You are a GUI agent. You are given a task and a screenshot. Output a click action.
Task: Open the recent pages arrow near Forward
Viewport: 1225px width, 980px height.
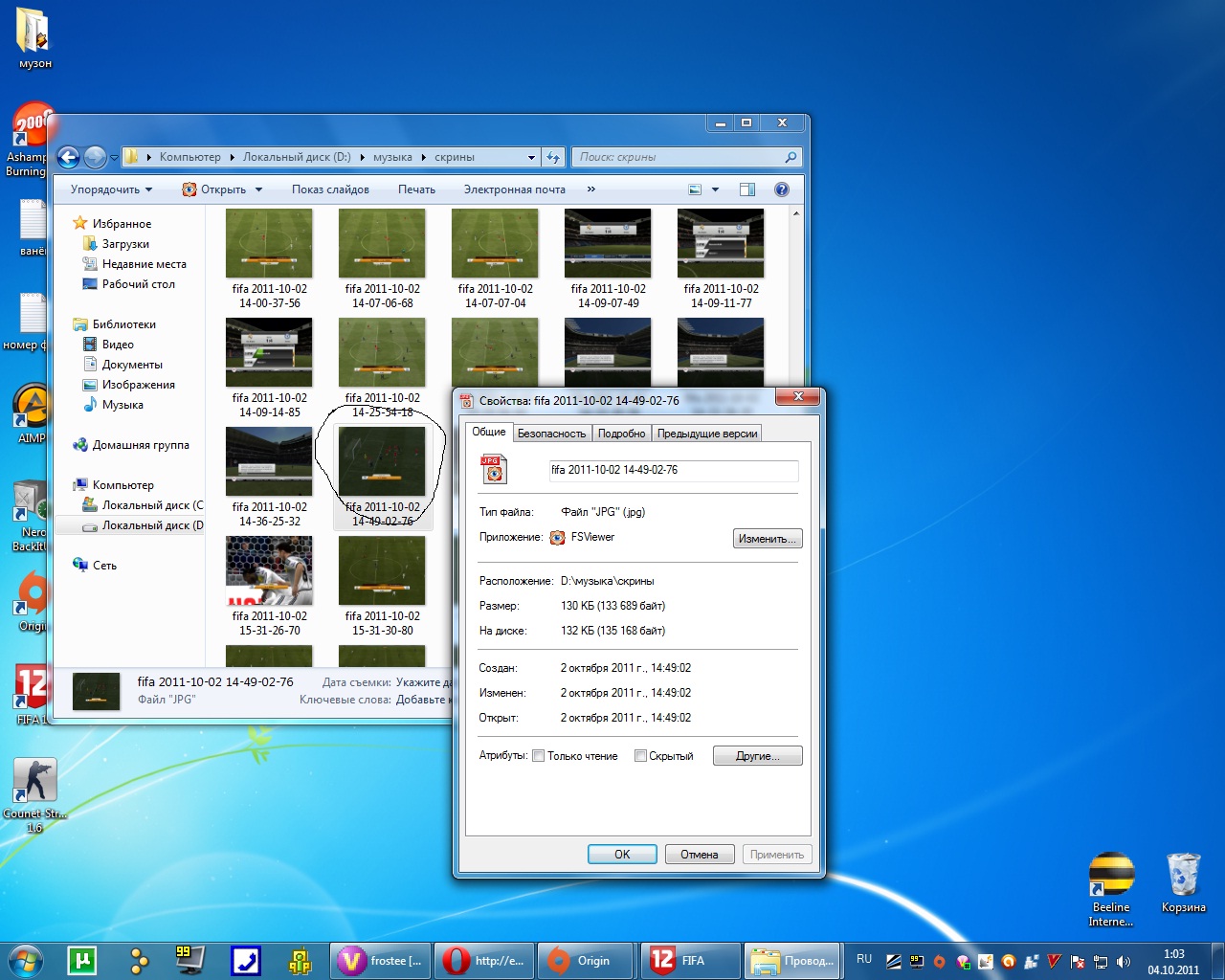tap(114, 157)
